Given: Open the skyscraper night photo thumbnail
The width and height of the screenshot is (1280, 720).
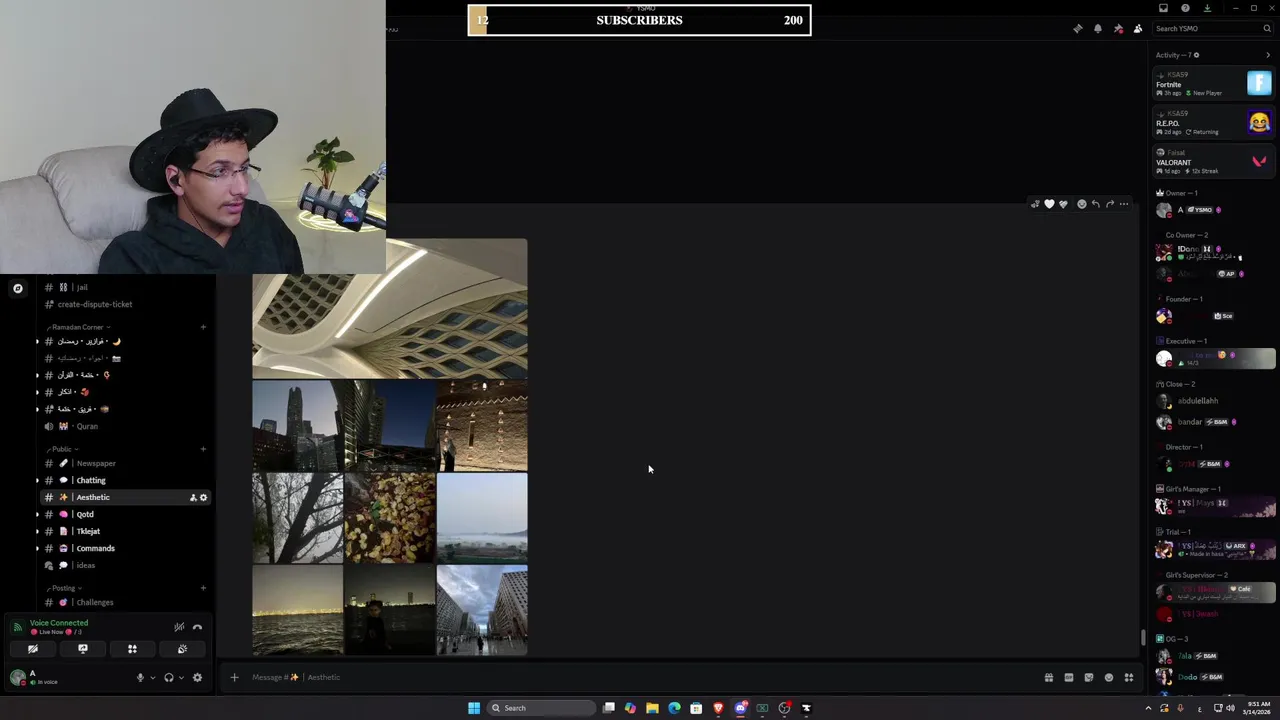Looking at the screenshot, I should pos(298,426).
